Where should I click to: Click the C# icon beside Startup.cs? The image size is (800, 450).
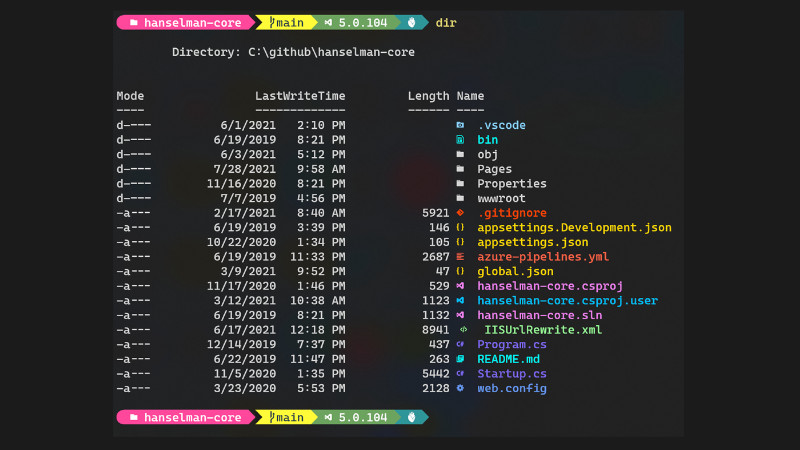point(460,373)
